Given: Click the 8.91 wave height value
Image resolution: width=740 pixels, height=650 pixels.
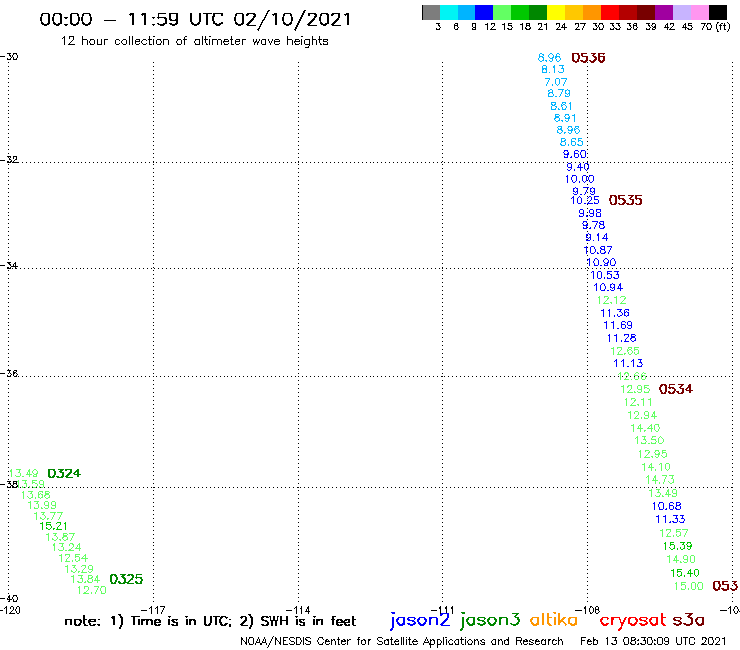Looking at the screenshot, I should 565,118.
